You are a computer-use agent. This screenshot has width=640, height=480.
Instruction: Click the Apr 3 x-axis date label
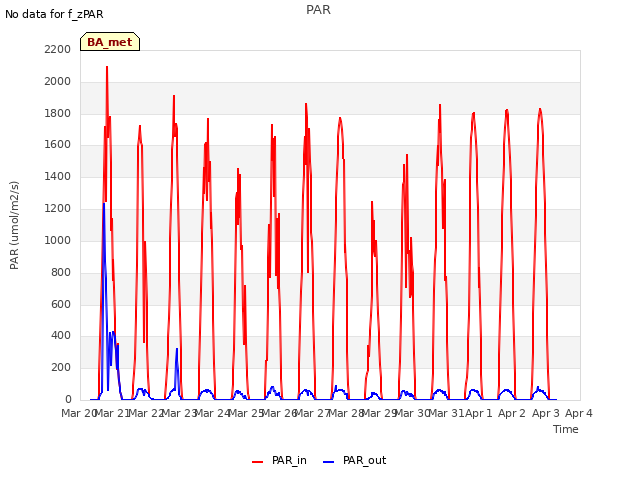click(545, 413)
